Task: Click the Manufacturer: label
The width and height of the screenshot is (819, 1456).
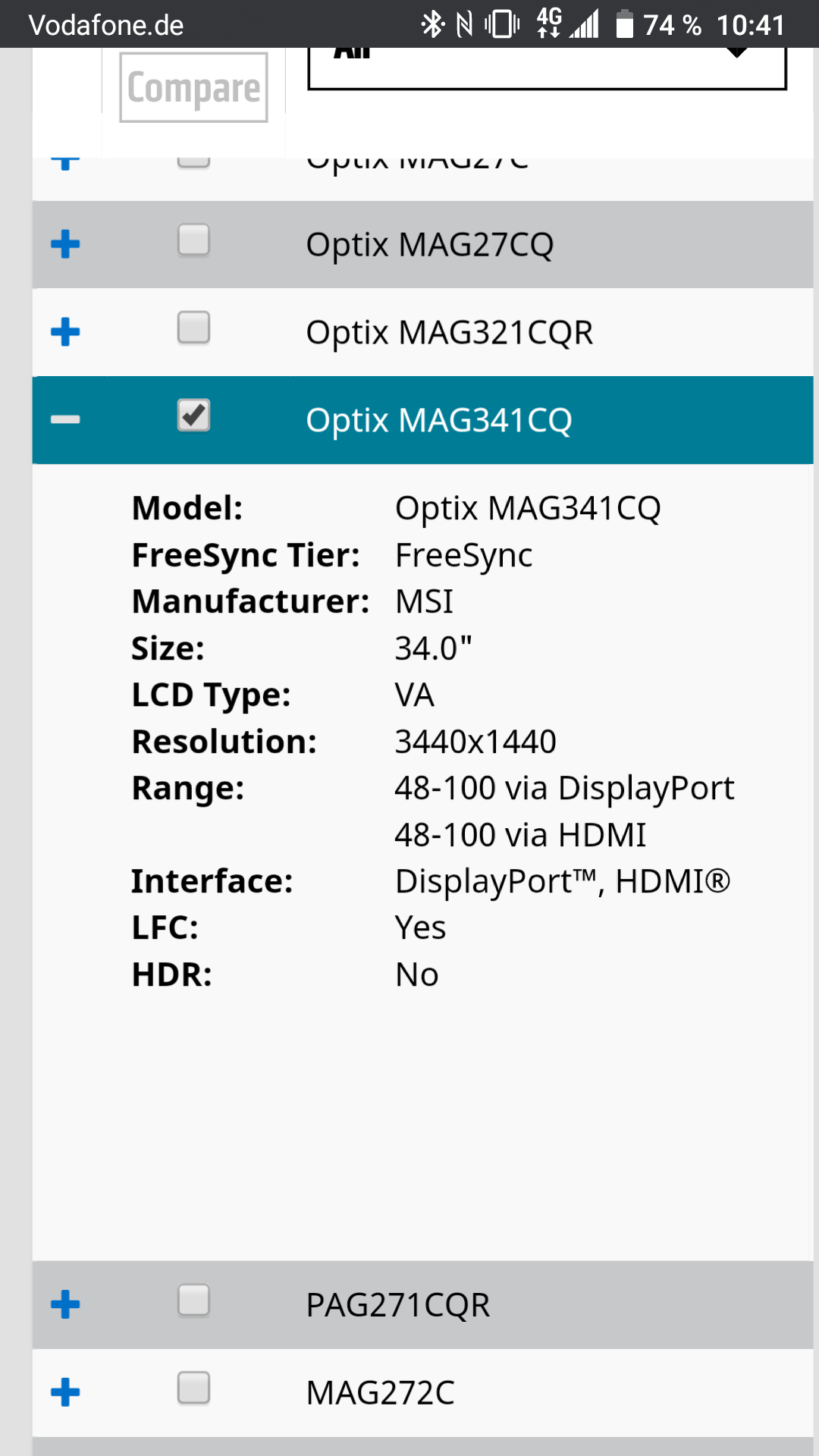Action: [250, 602]
